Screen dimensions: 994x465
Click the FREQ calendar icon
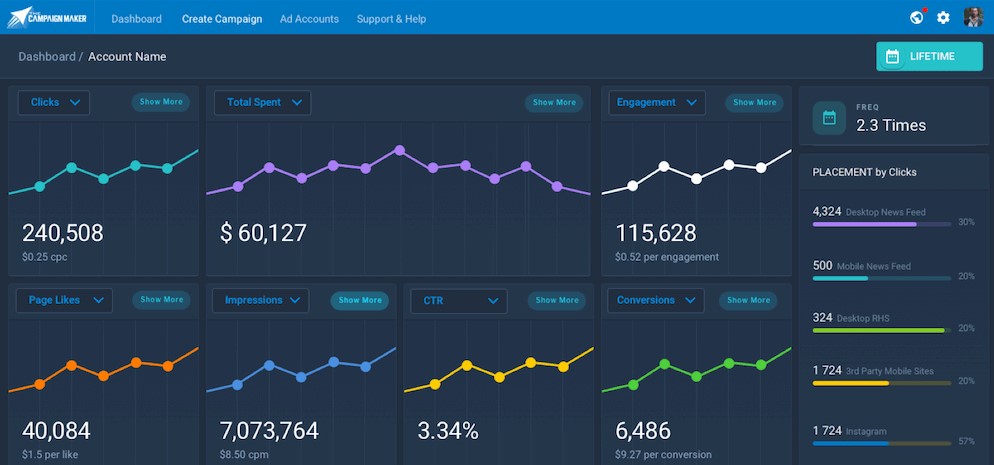829,118
